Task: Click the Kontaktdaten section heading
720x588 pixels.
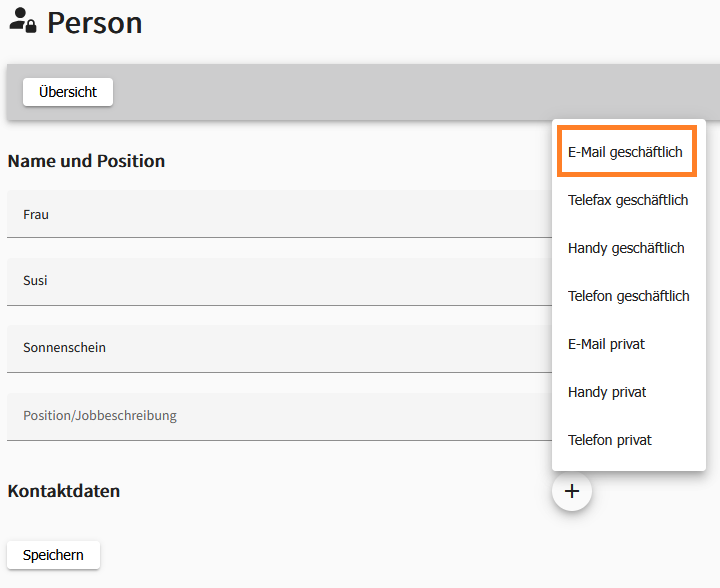Action: click(x=63, y=491)
